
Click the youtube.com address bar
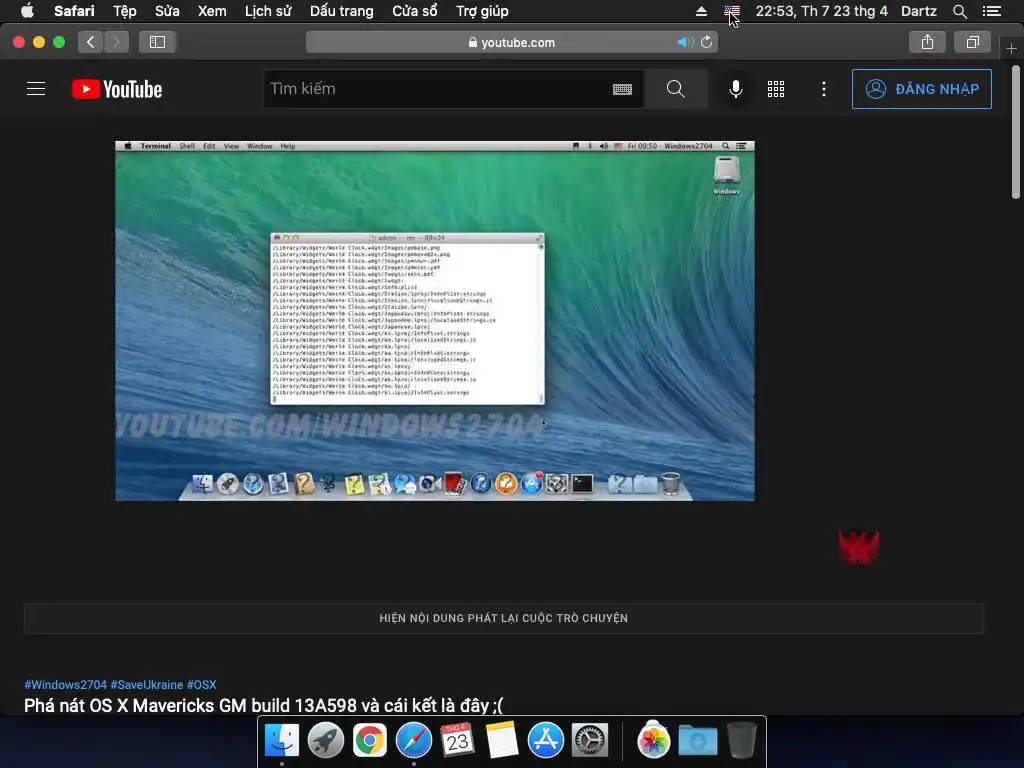511,42
